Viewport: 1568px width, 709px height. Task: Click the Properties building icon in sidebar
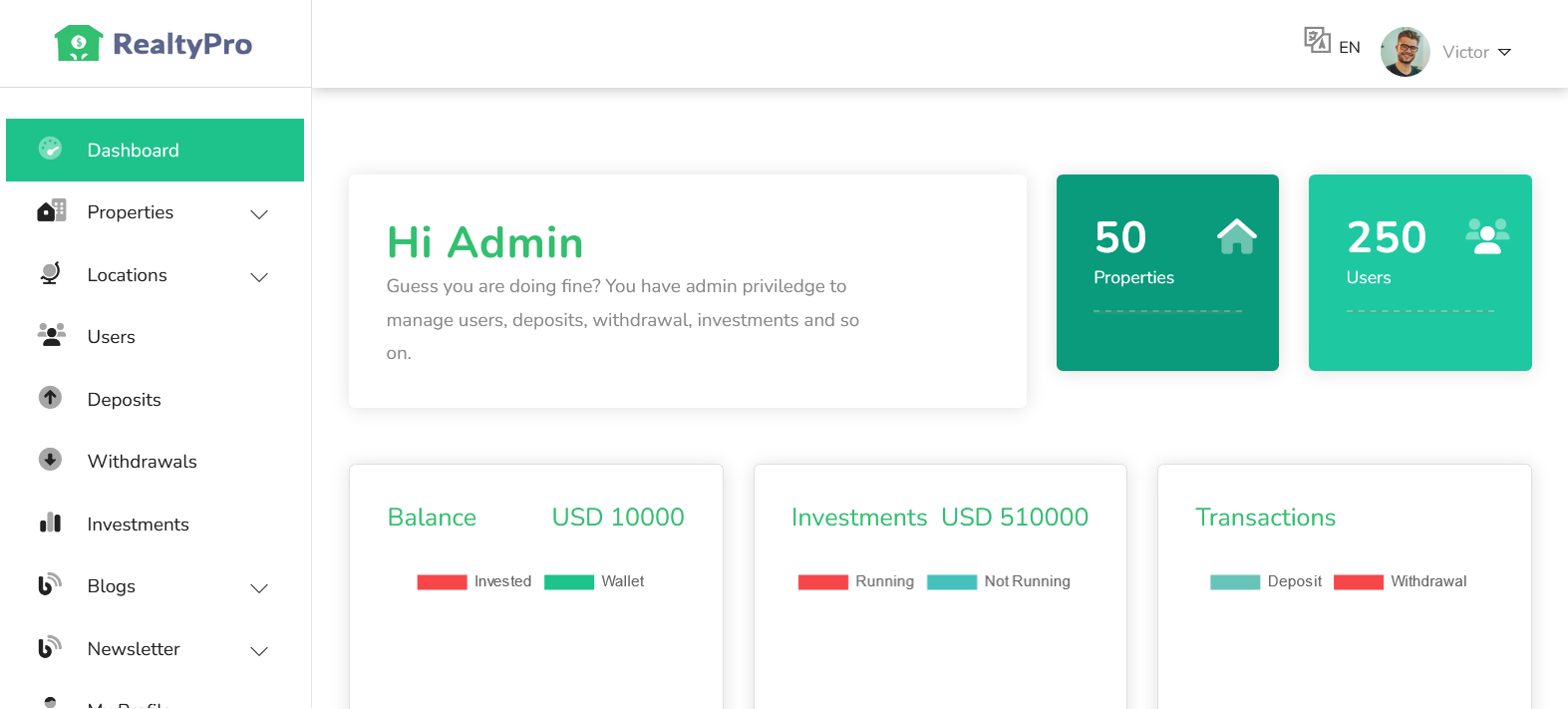tap(51, 210)
